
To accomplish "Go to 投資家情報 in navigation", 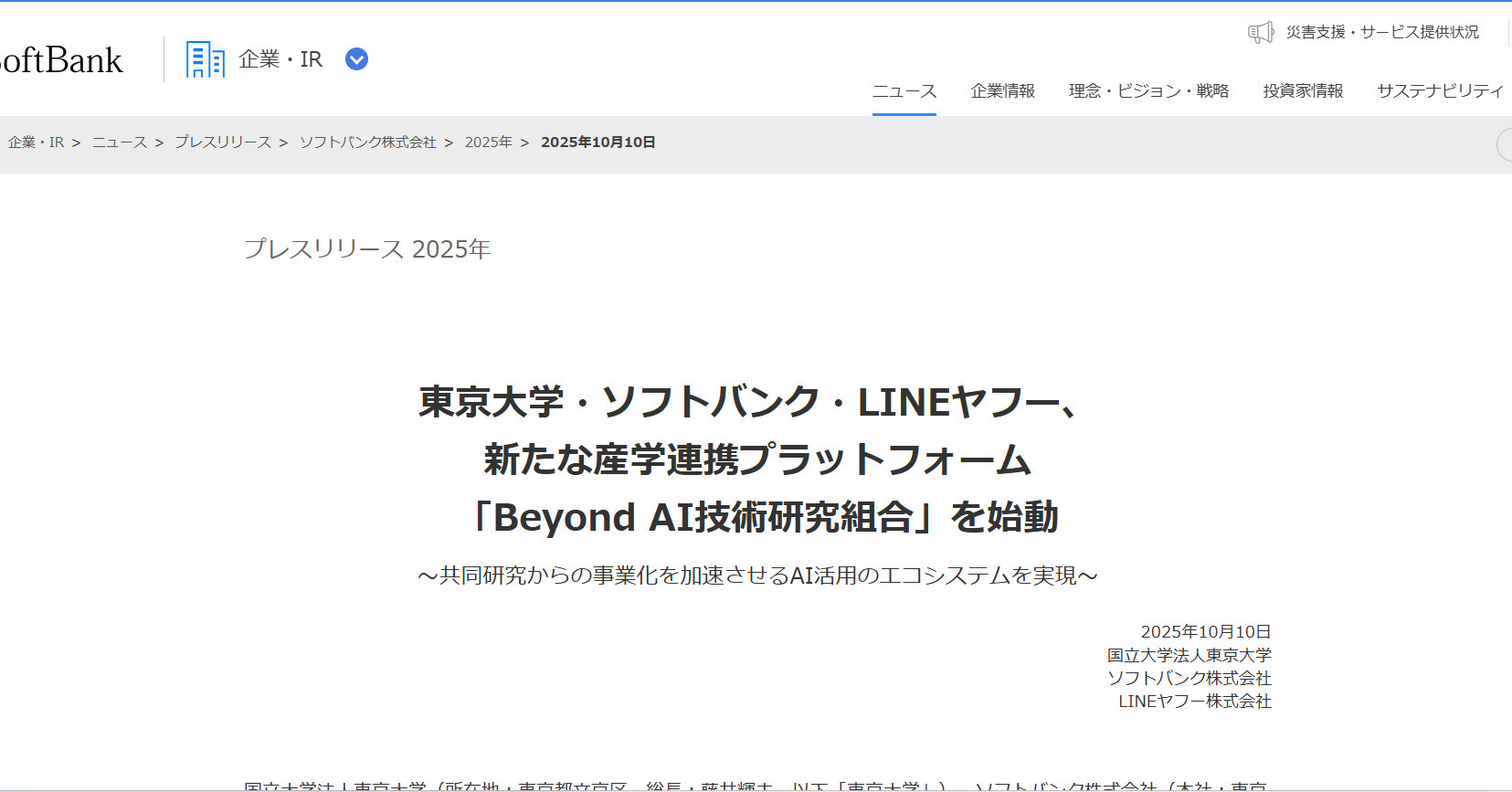I will pyautogui.click(x=1302, y=91).
